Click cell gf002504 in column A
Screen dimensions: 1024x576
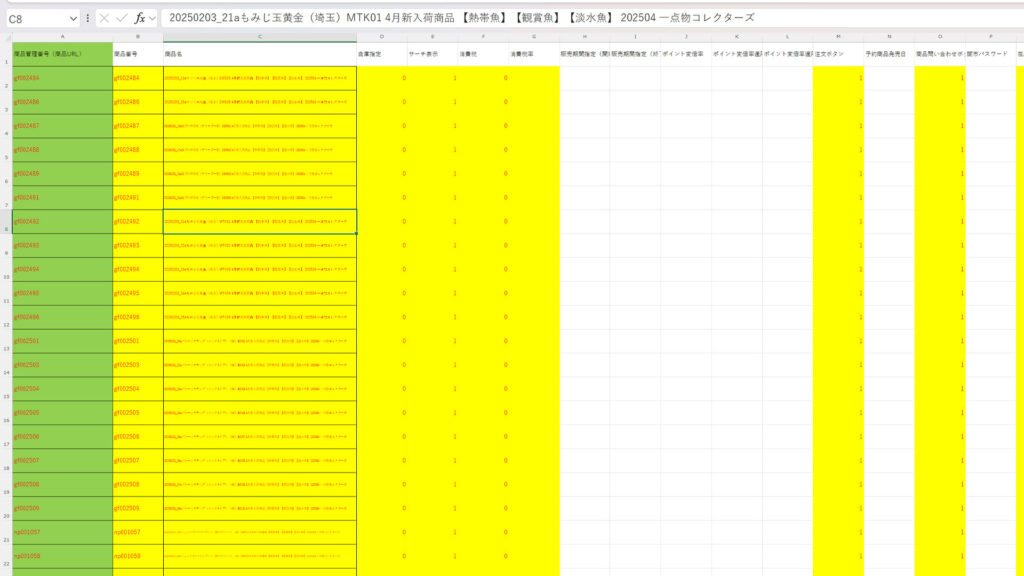(x=62, y=389)
